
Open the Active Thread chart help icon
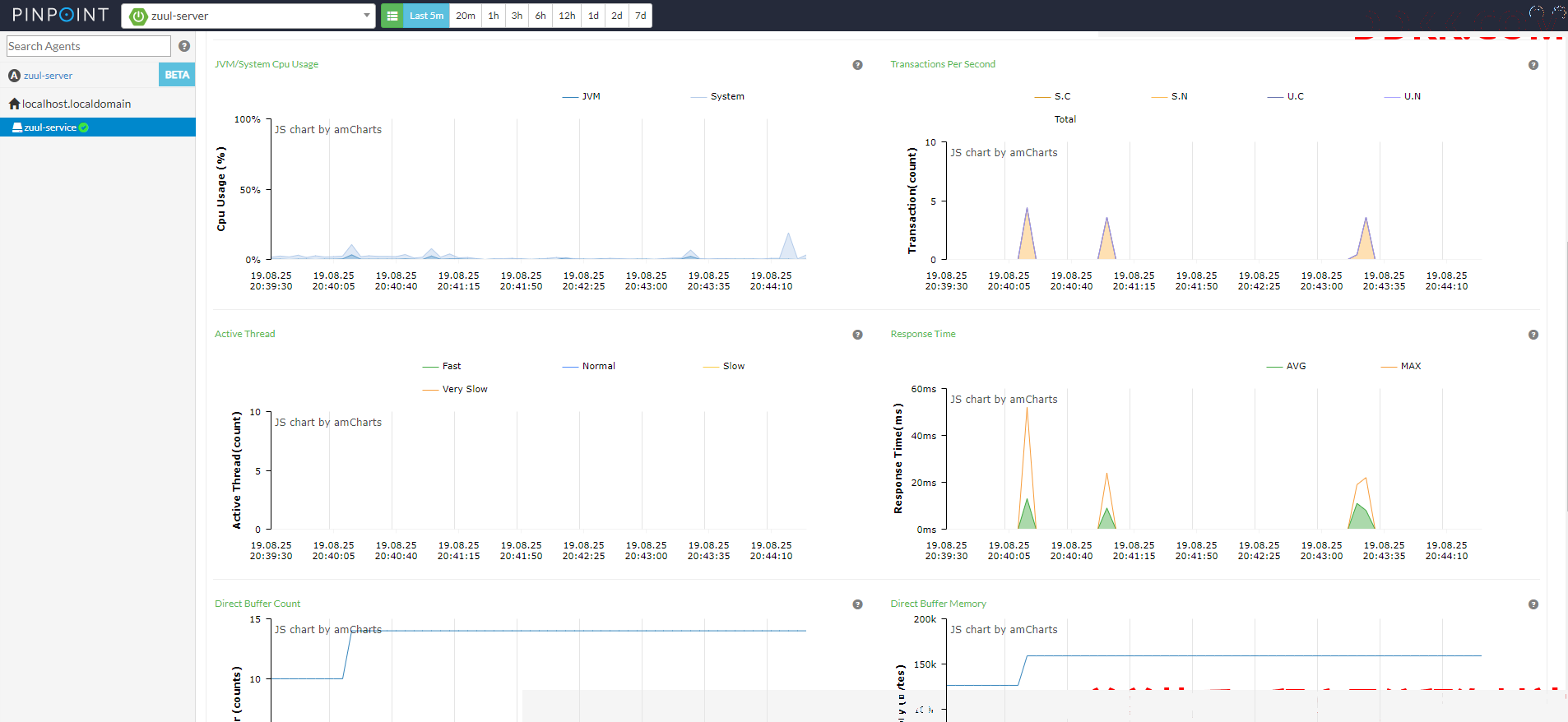pos(857,335)
